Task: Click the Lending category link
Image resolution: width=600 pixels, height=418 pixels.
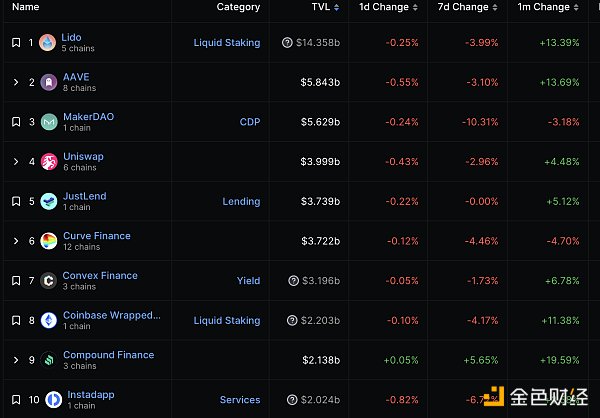Action: pos(241,201)
